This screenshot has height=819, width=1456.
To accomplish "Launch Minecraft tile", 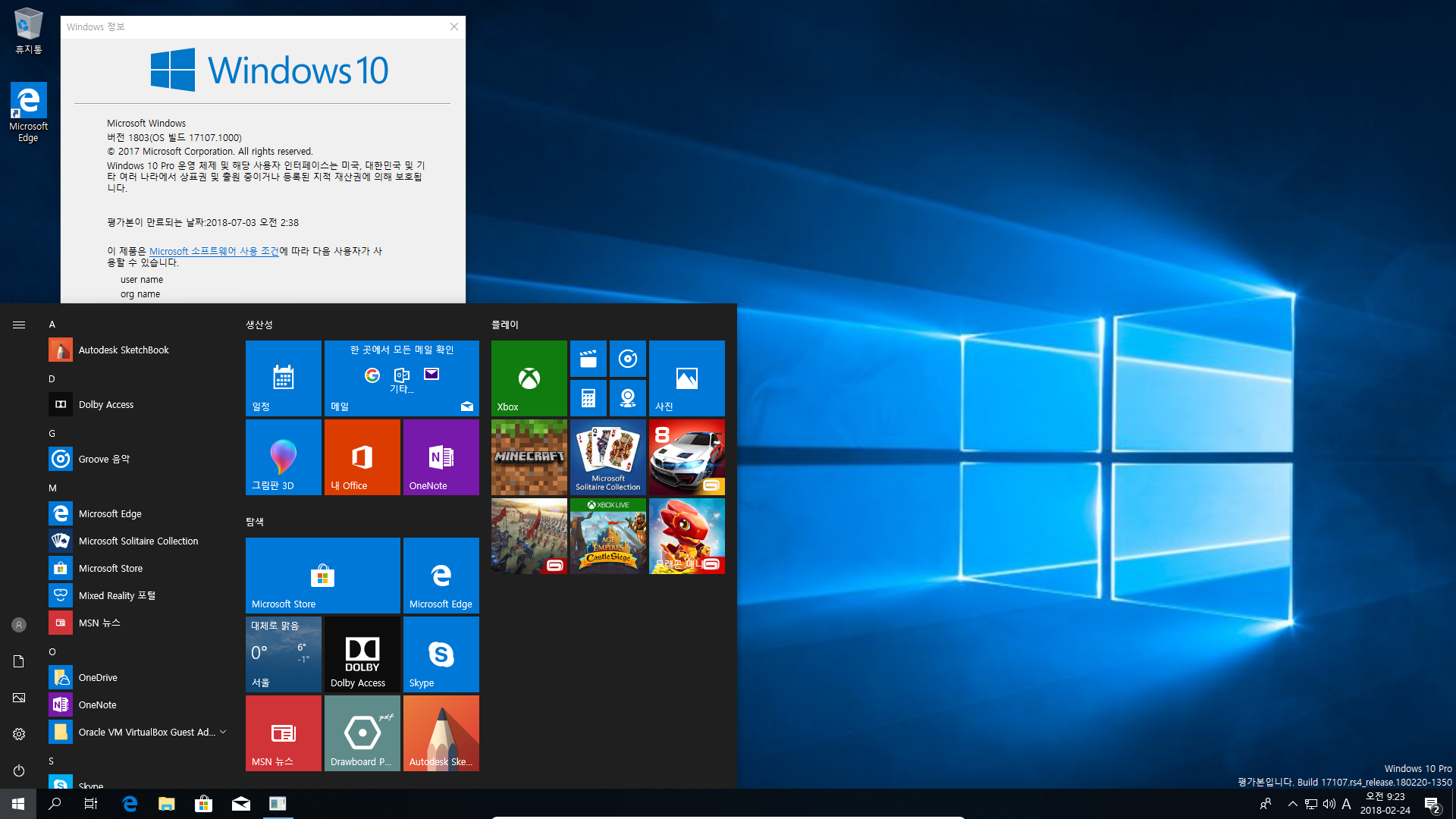I will click(528, 457).
